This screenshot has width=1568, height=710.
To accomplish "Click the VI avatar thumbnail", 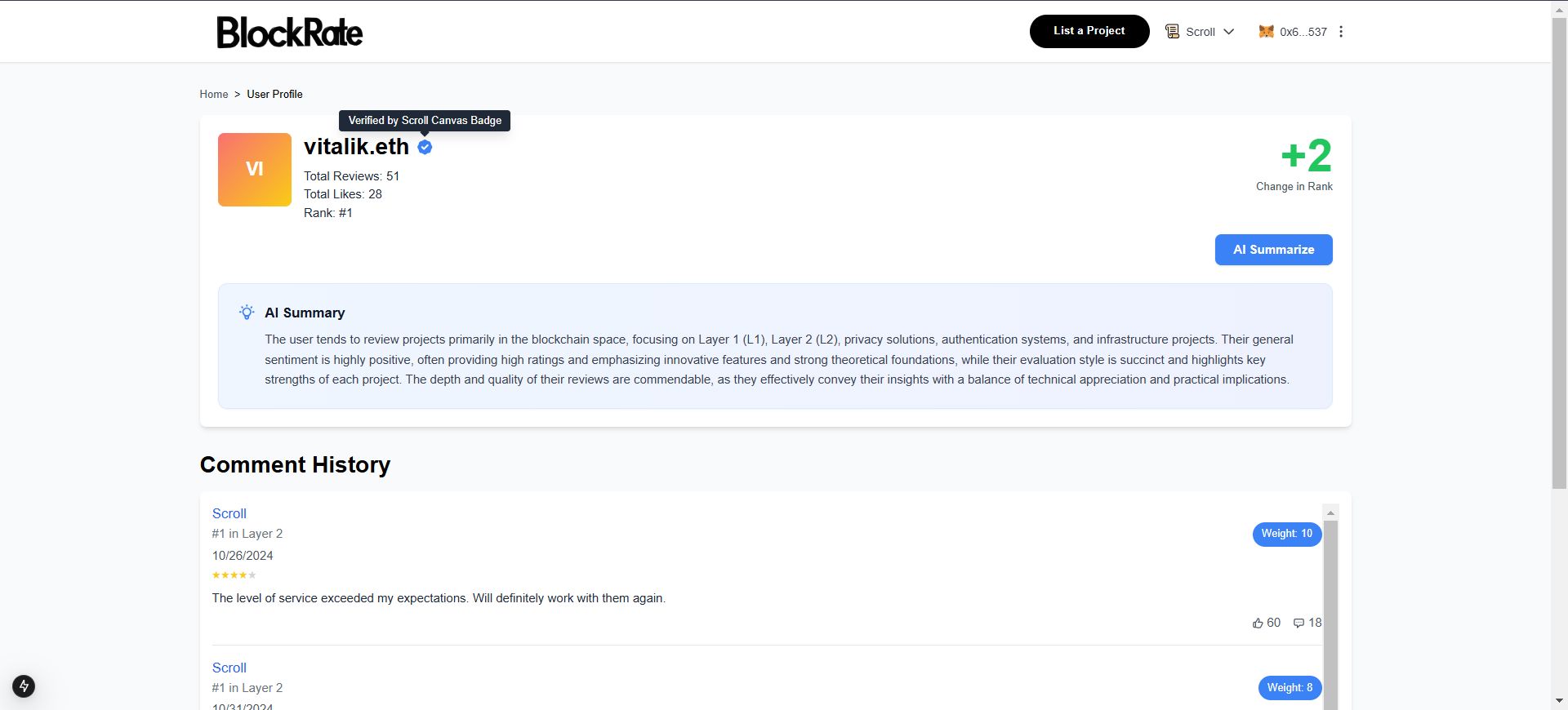I will pyautogui.click(x=255, y=170).
